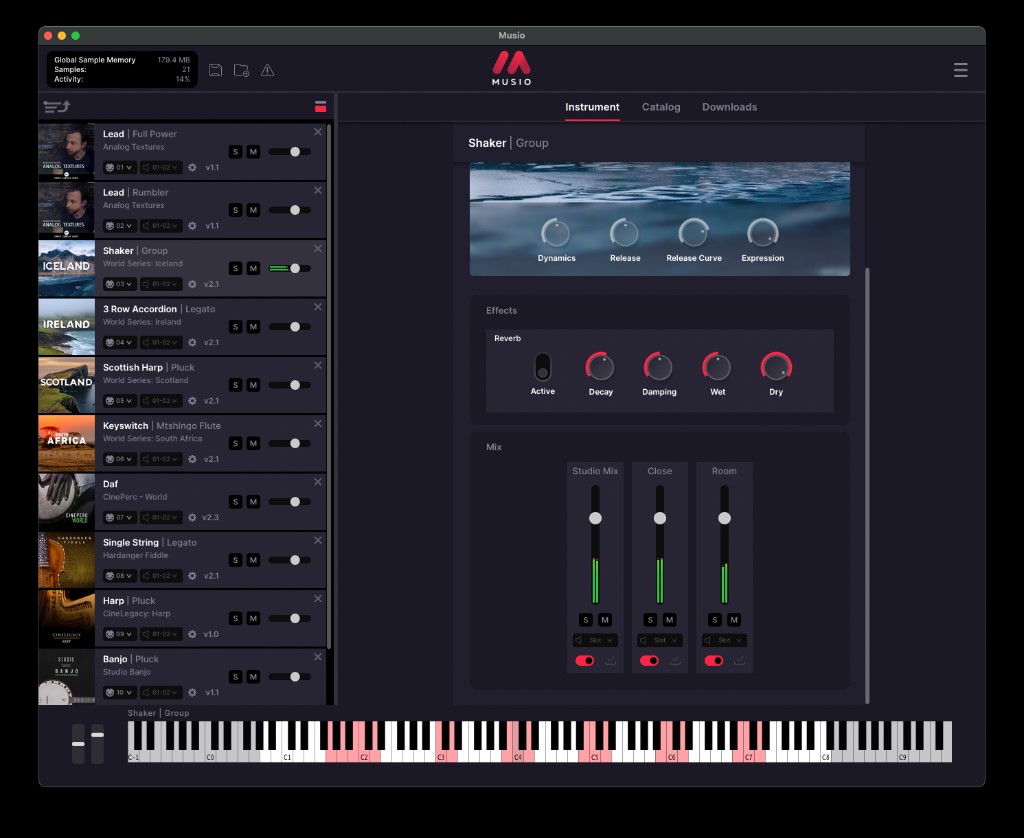Click the warning triangle icon
The width and height of the screenshot is (1024, 838).
[x=268, y=70]
